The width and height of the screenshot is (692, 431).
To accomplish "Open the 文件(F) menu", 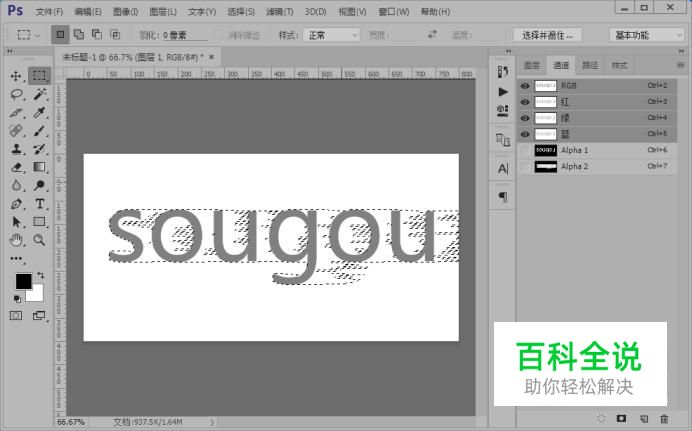I will (x=49, y=12).
